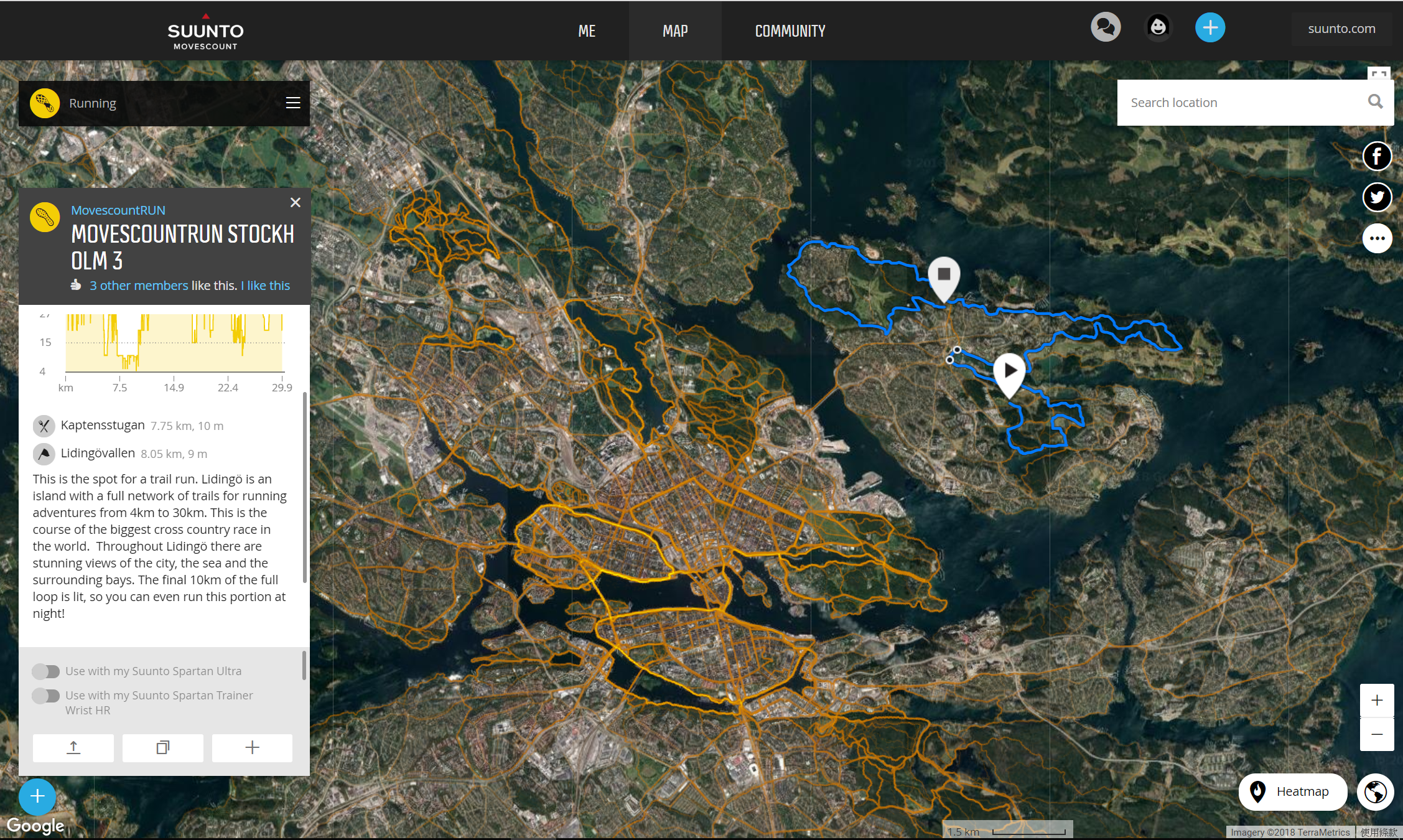Click the route description scrollbar
This screenshot has height=840, width=1403.
tap(304, 487)
